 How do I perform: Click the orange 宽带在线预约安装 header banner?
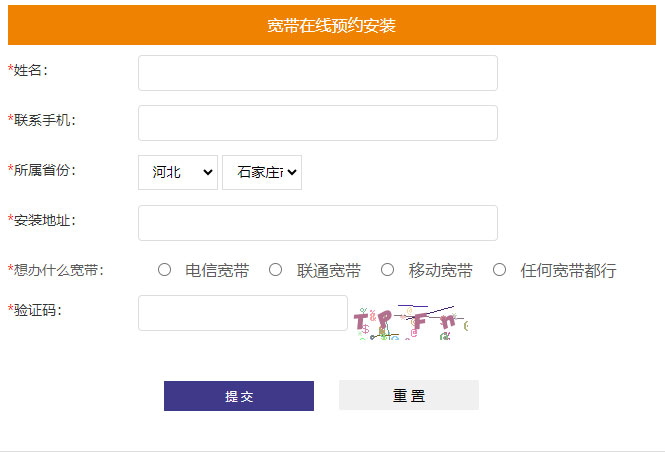[x=332, y=26]
